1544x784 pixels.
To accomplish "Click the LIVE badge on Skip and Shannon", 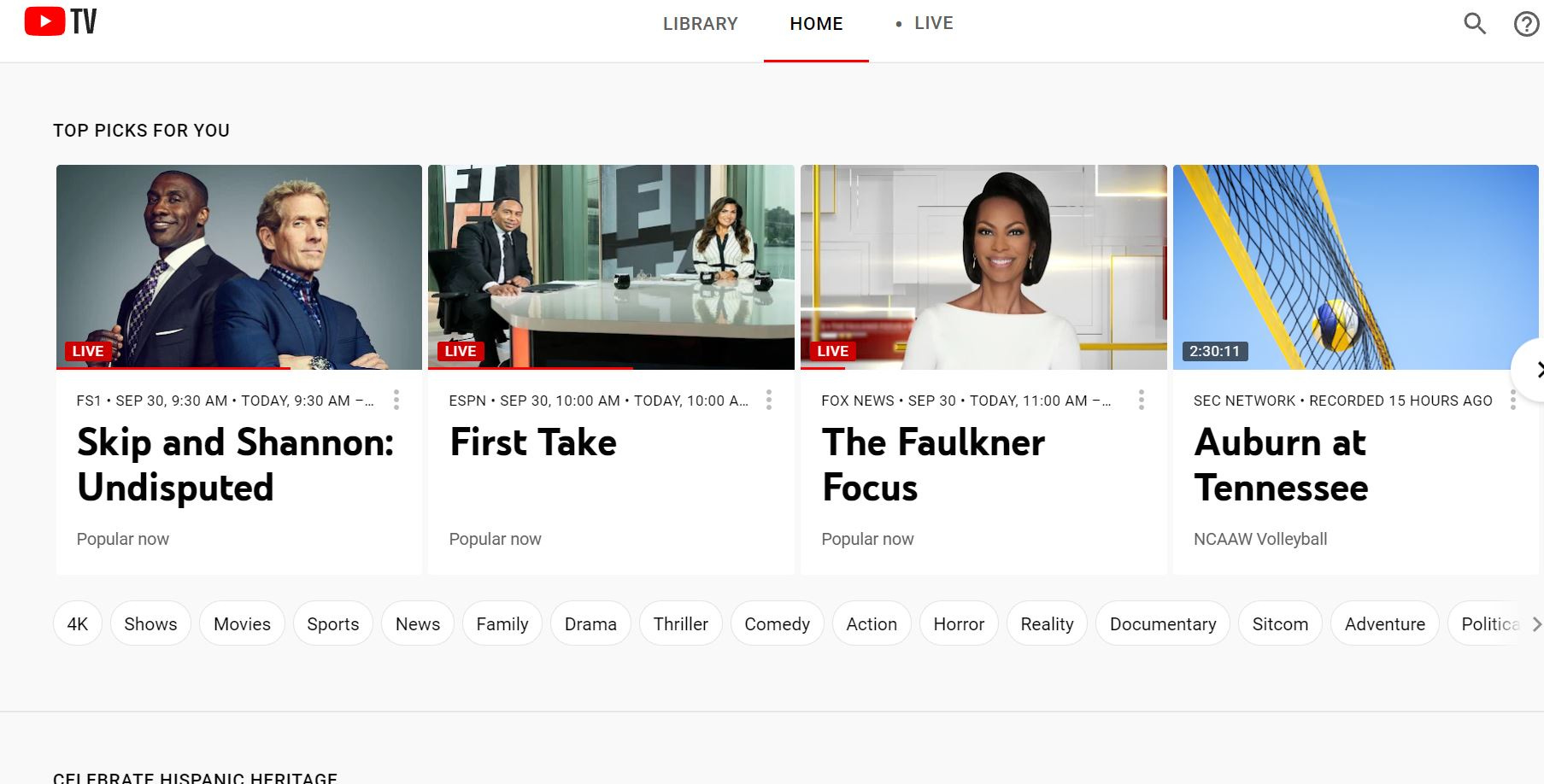I will pyautogui.click(x=88, y=351).
